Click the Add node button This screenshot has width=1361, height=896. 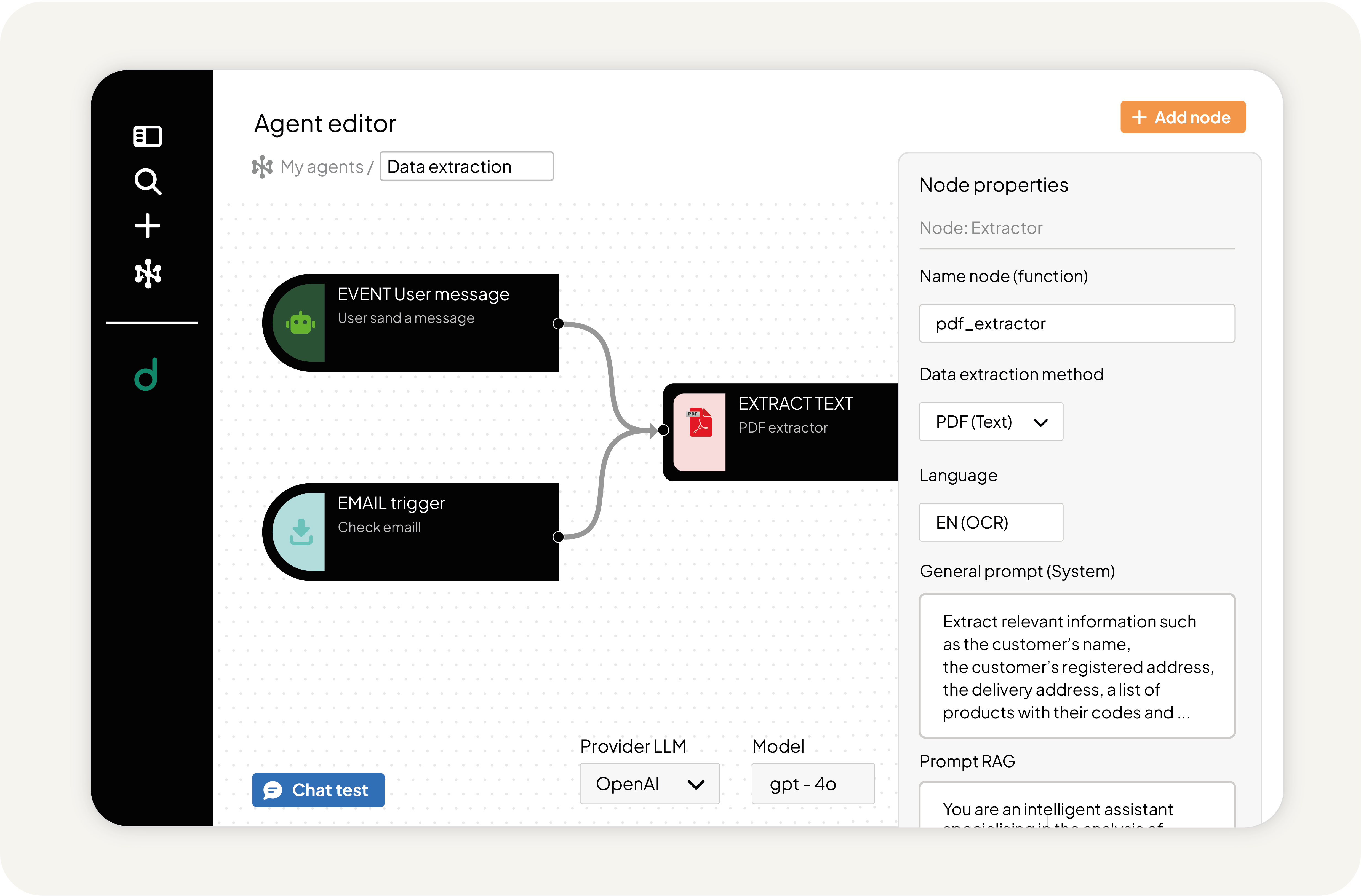[x=1183, y=117]
